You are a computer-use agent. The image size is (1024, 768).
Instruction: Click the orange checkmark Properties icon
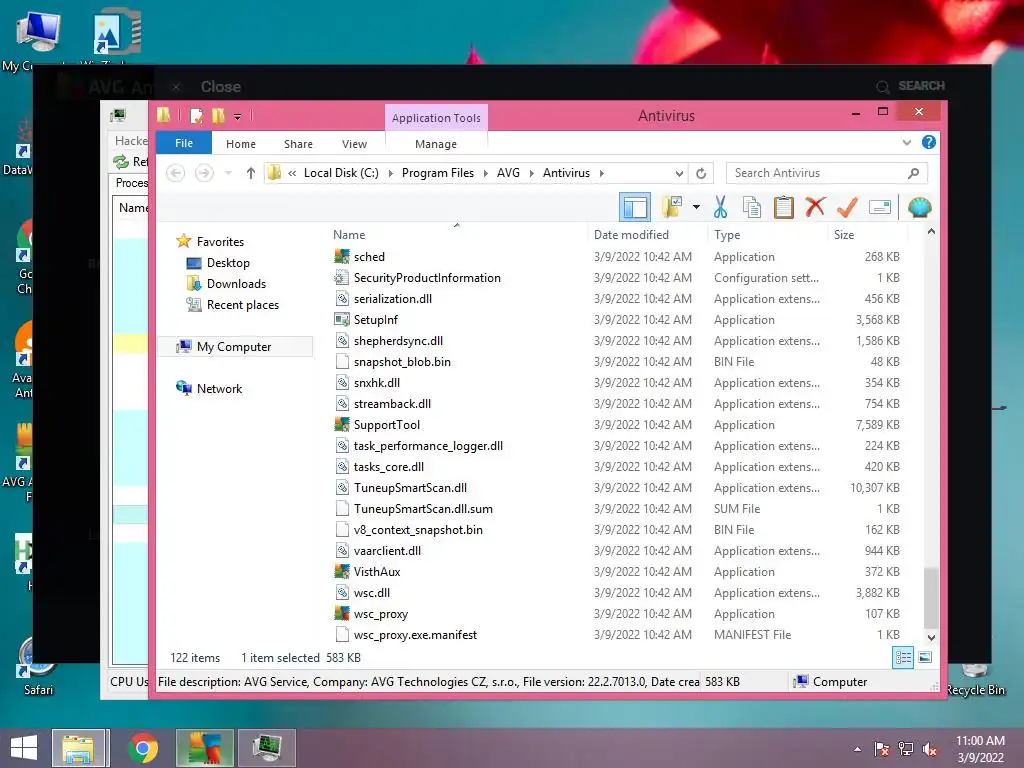(x=847, y=208)
